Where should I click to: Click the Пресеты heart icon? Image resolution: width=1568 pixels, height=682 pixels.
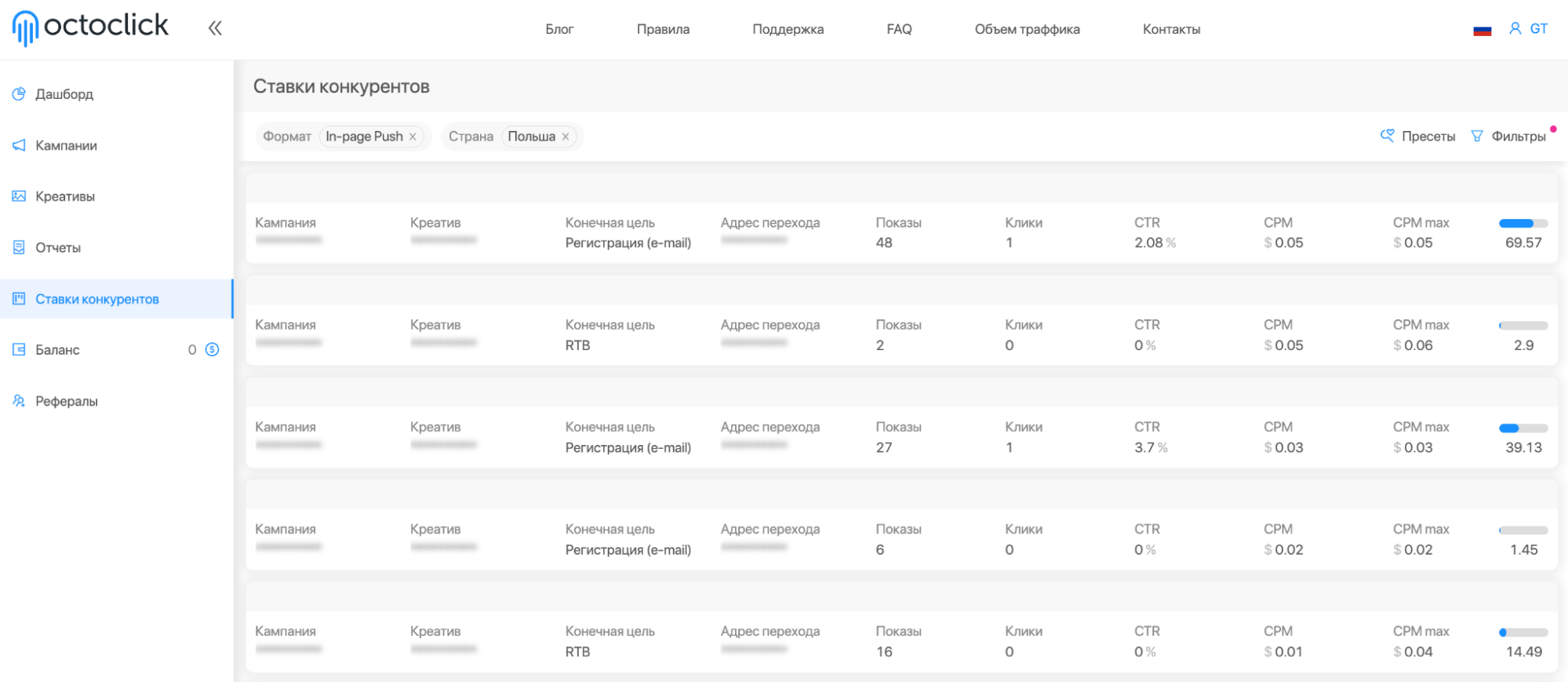[x=1387, y=136]
